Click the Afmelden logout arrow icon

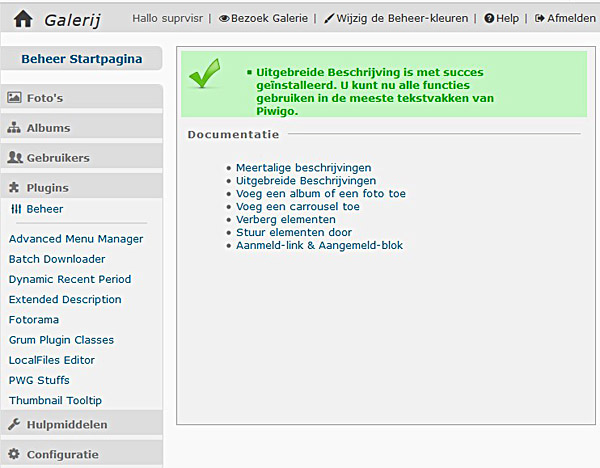[x=540, y=18]
